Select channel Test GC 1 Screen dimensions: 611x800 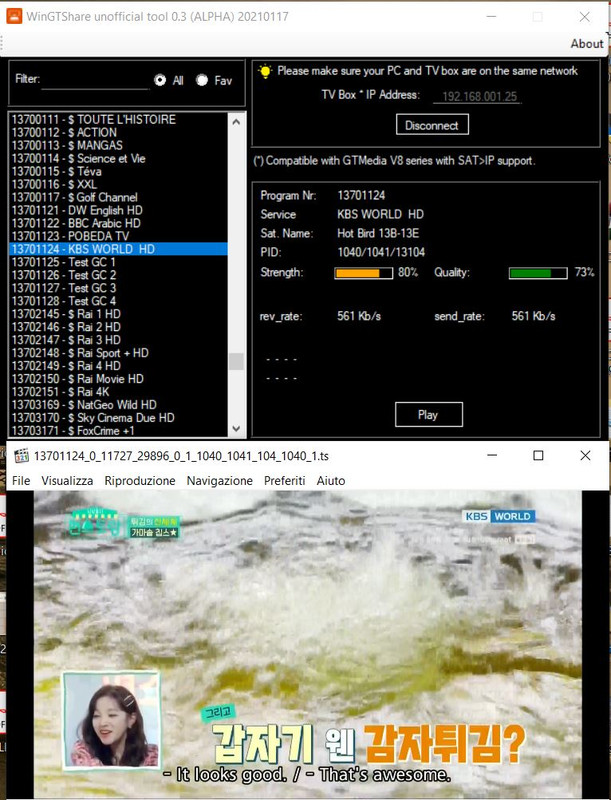tap(119, 262)
